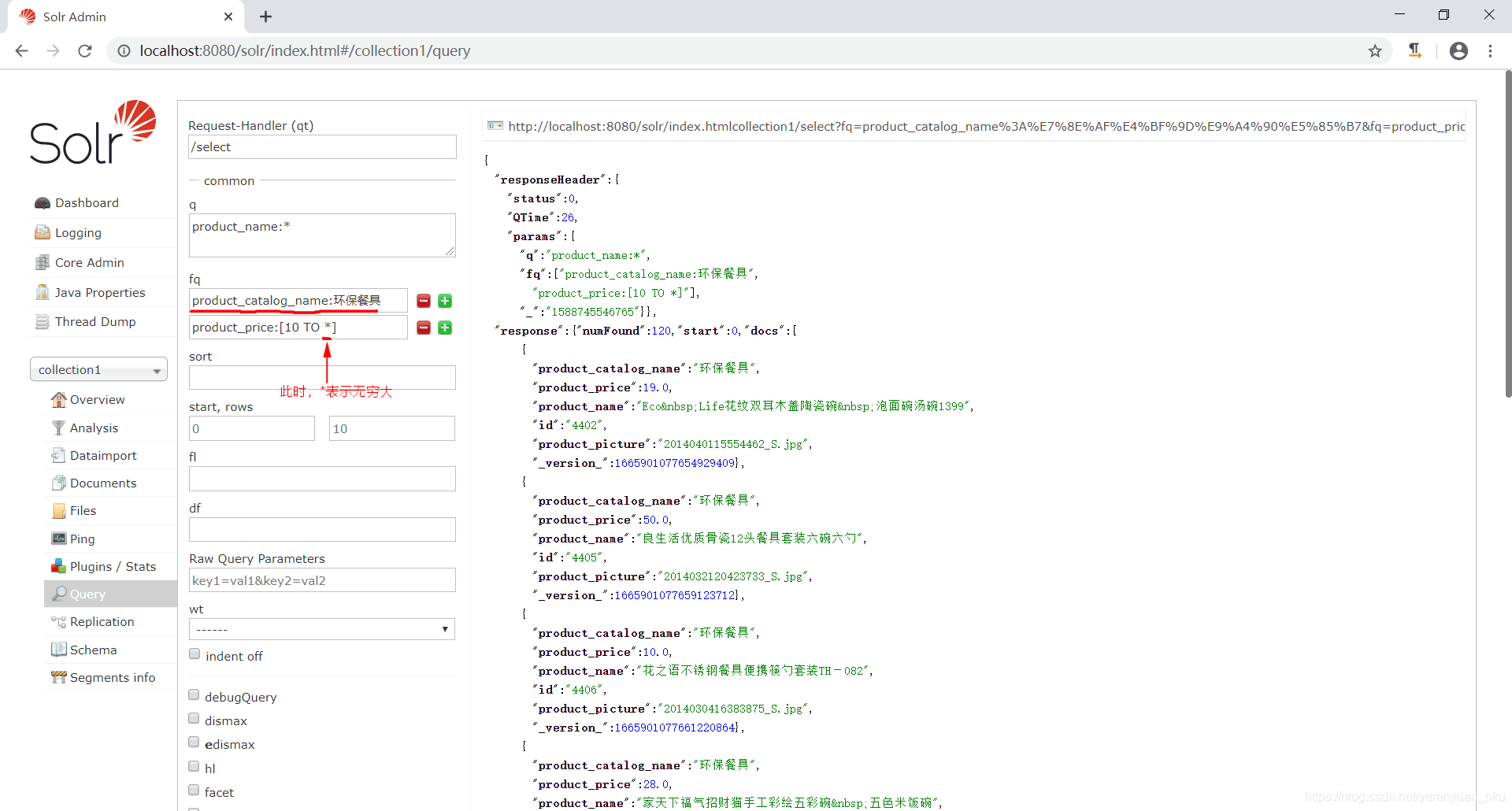1512x811 pixels.
Task: Enable the debugQuery checkbox
Action: tap(194, 694)
